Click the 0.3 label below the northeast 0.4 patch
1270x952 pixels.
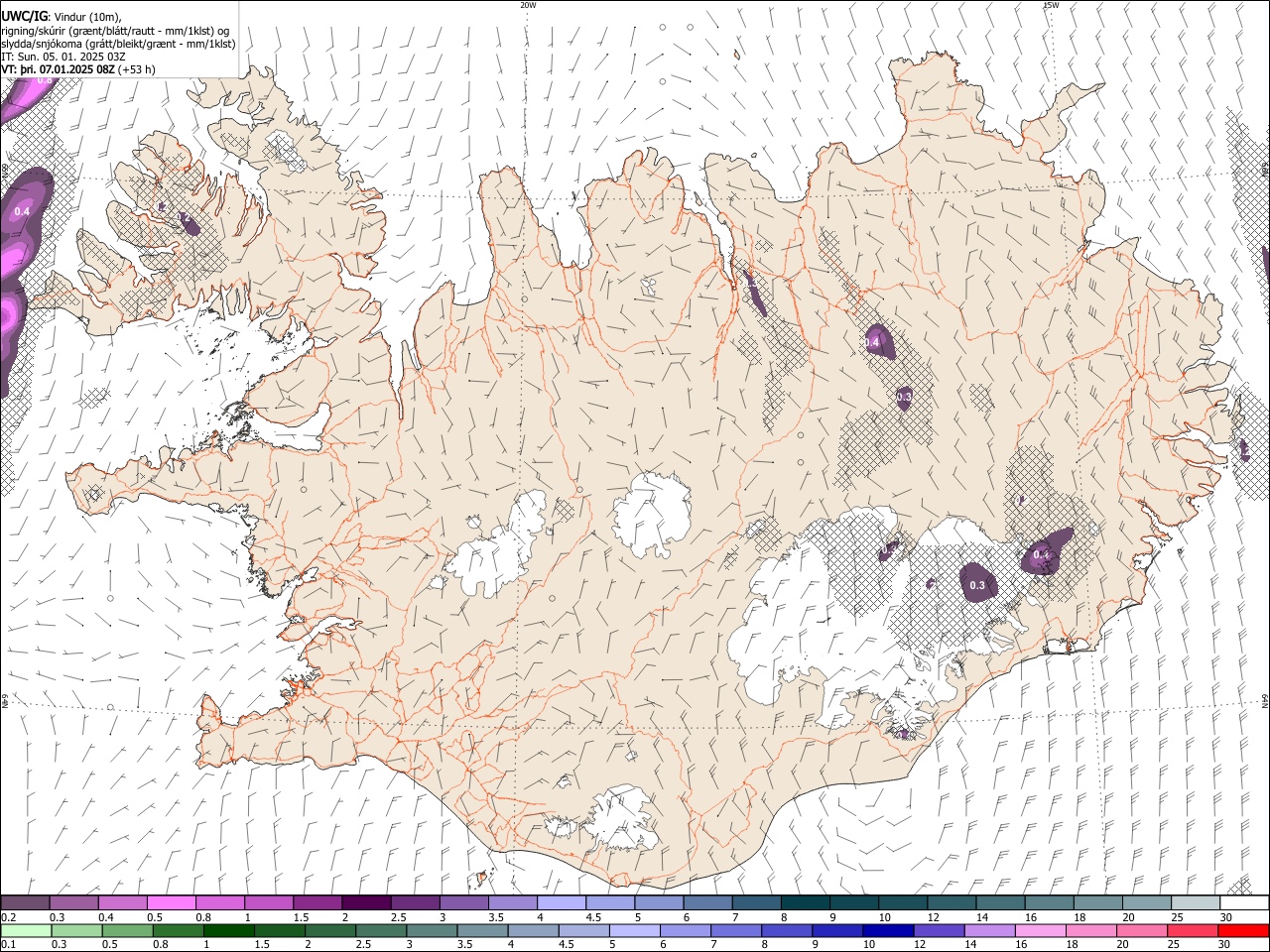[904, 397]
